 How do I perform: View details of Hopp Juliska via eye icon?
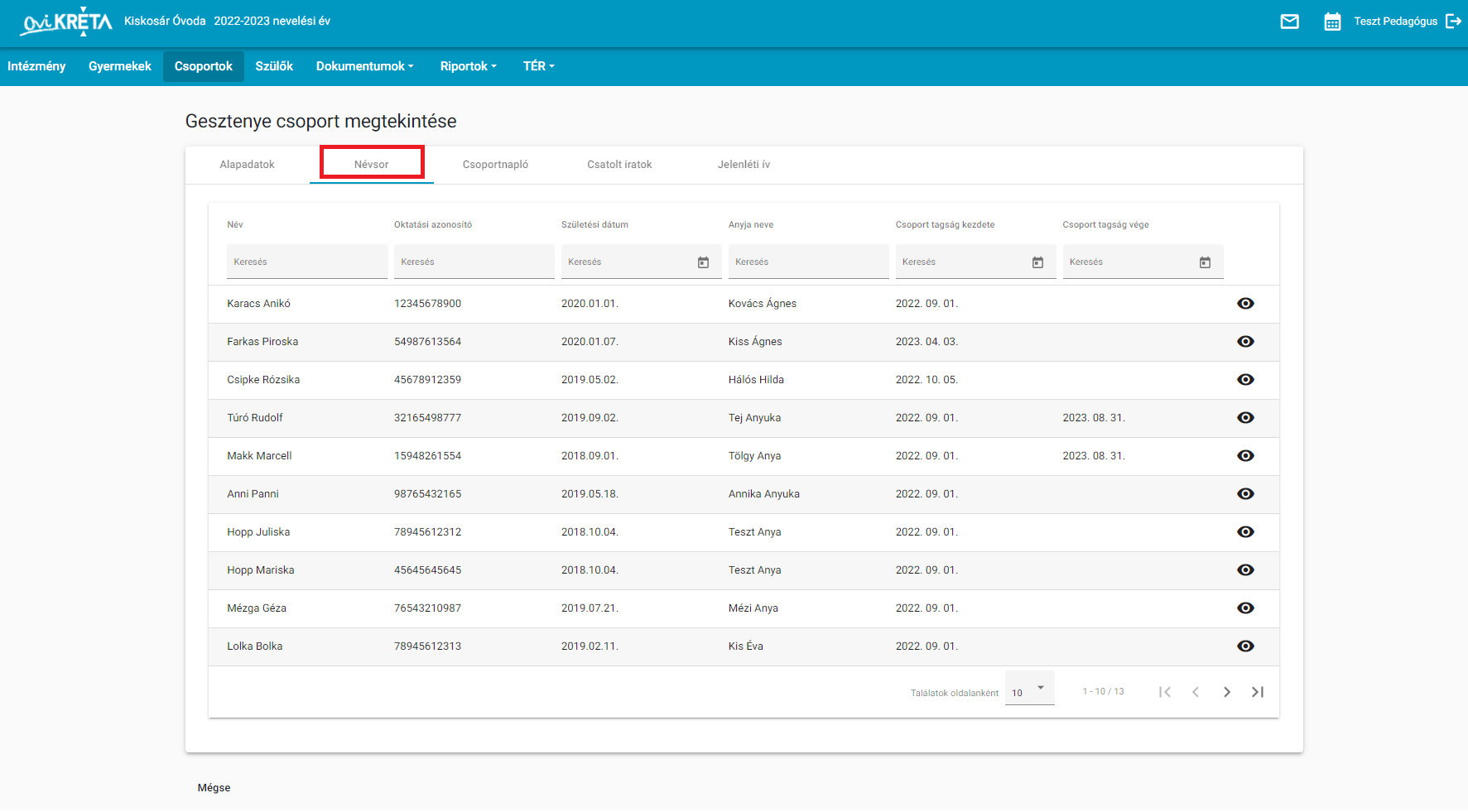(1245, 532)
